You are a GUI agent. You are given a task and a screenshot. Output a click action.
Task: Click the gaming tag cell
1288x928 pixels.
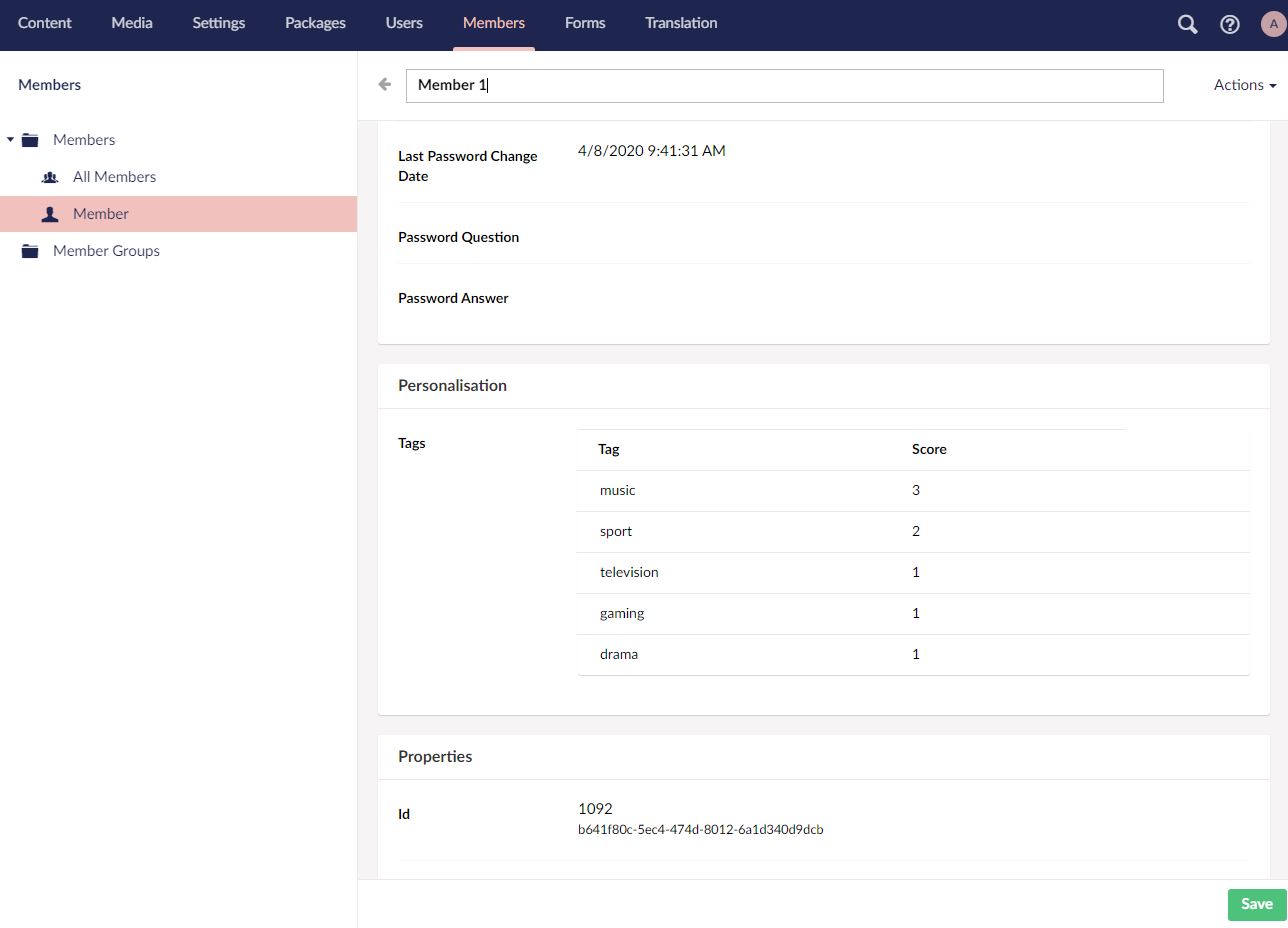(x=622, y=613)
